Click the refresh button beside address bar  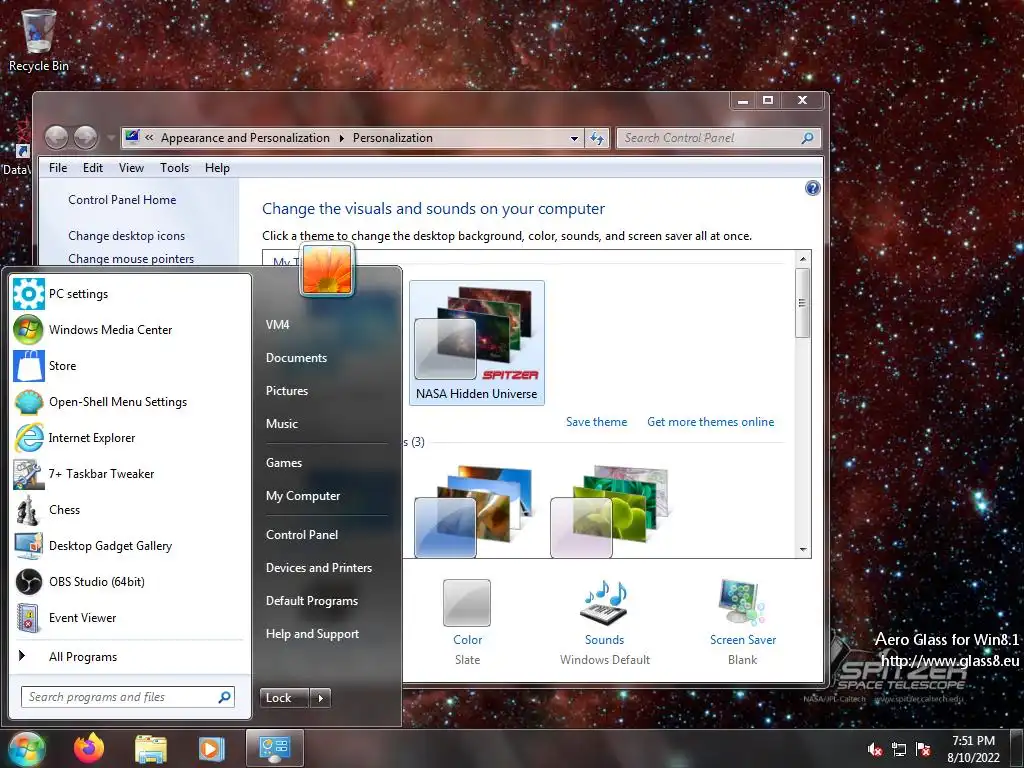point(598,138)
